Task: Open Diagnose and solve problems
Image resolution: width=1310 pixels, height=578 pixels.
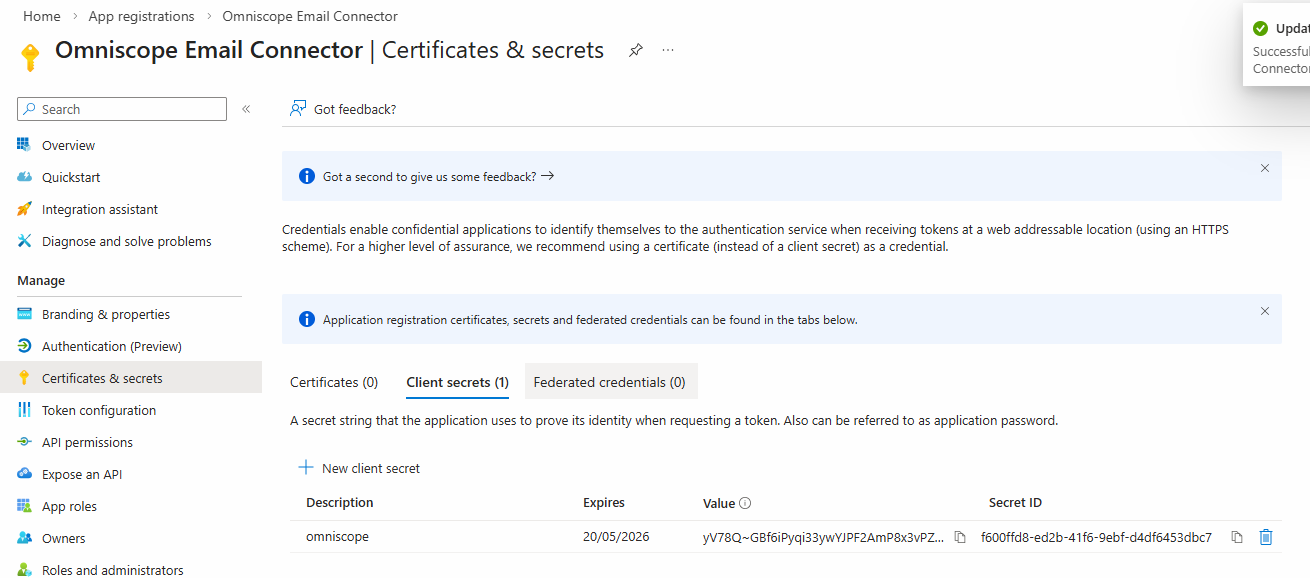Action: click(127, 241)
